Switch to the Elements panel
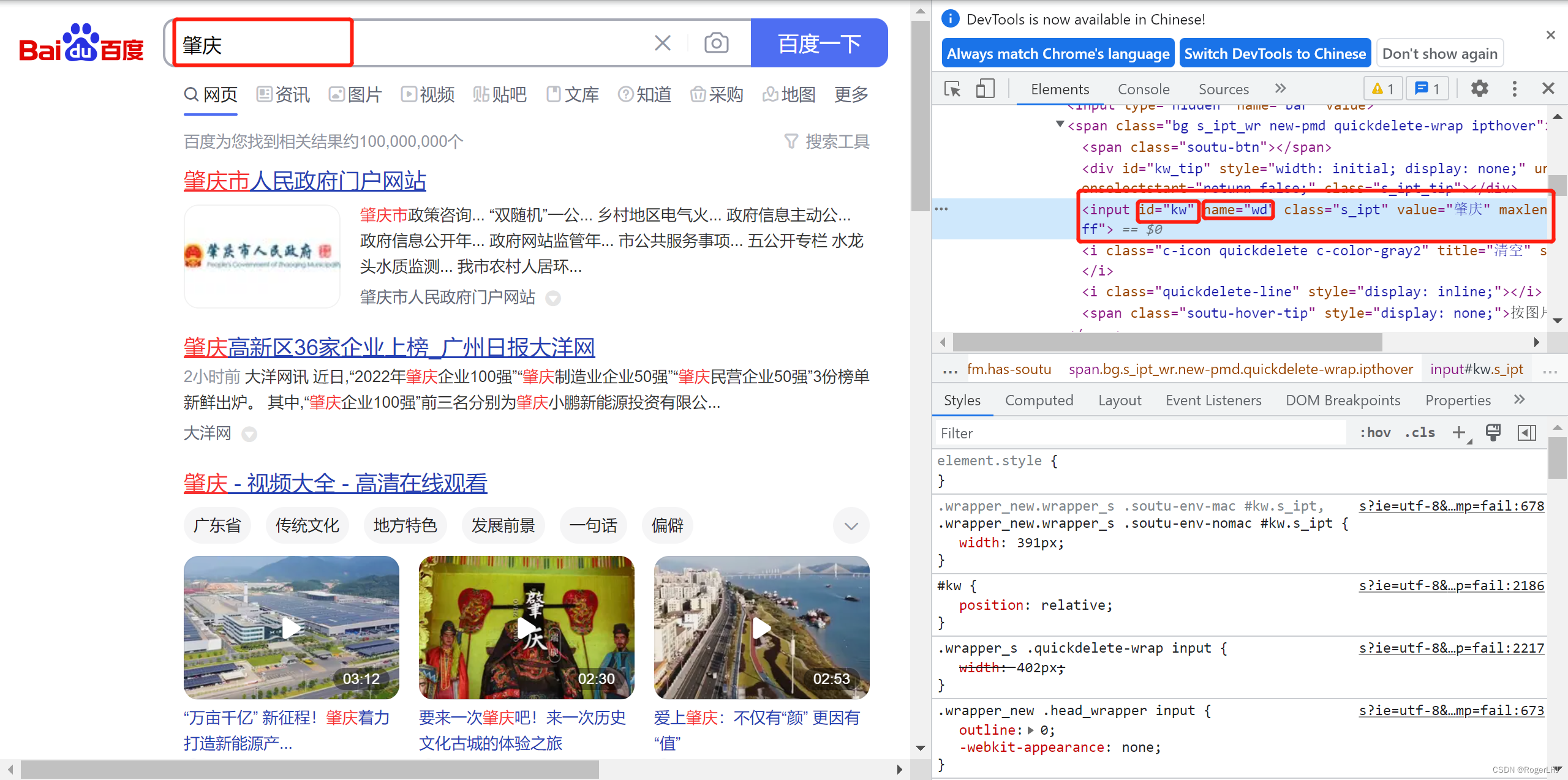The height and width of the screenshot is (780, 1568). tap(1060, 89)
